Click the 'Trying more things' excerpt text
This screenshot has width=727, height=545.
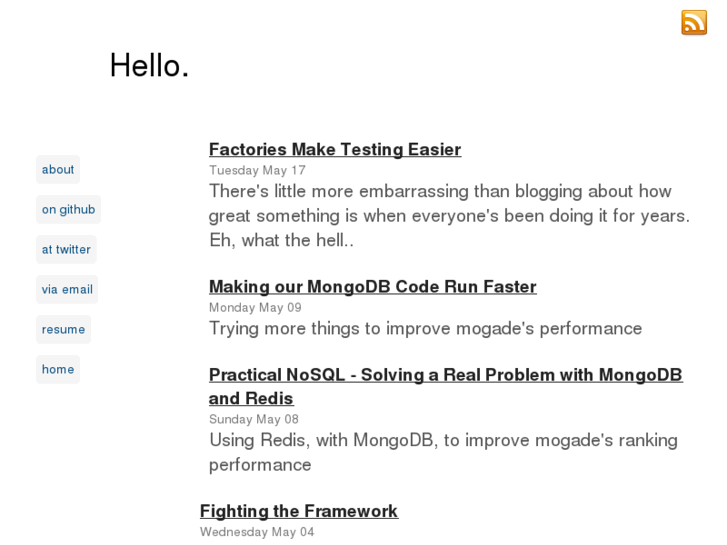(x=425, y=328)
